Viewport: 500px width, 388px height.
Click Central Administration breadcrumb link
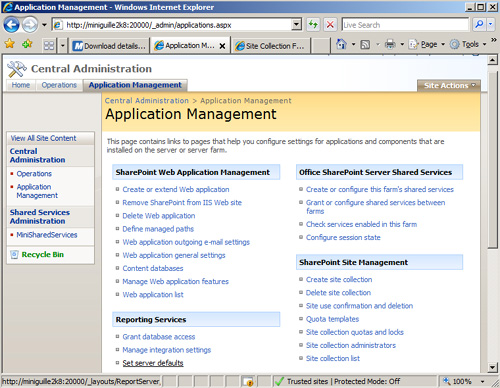click(x=147, y=101)
